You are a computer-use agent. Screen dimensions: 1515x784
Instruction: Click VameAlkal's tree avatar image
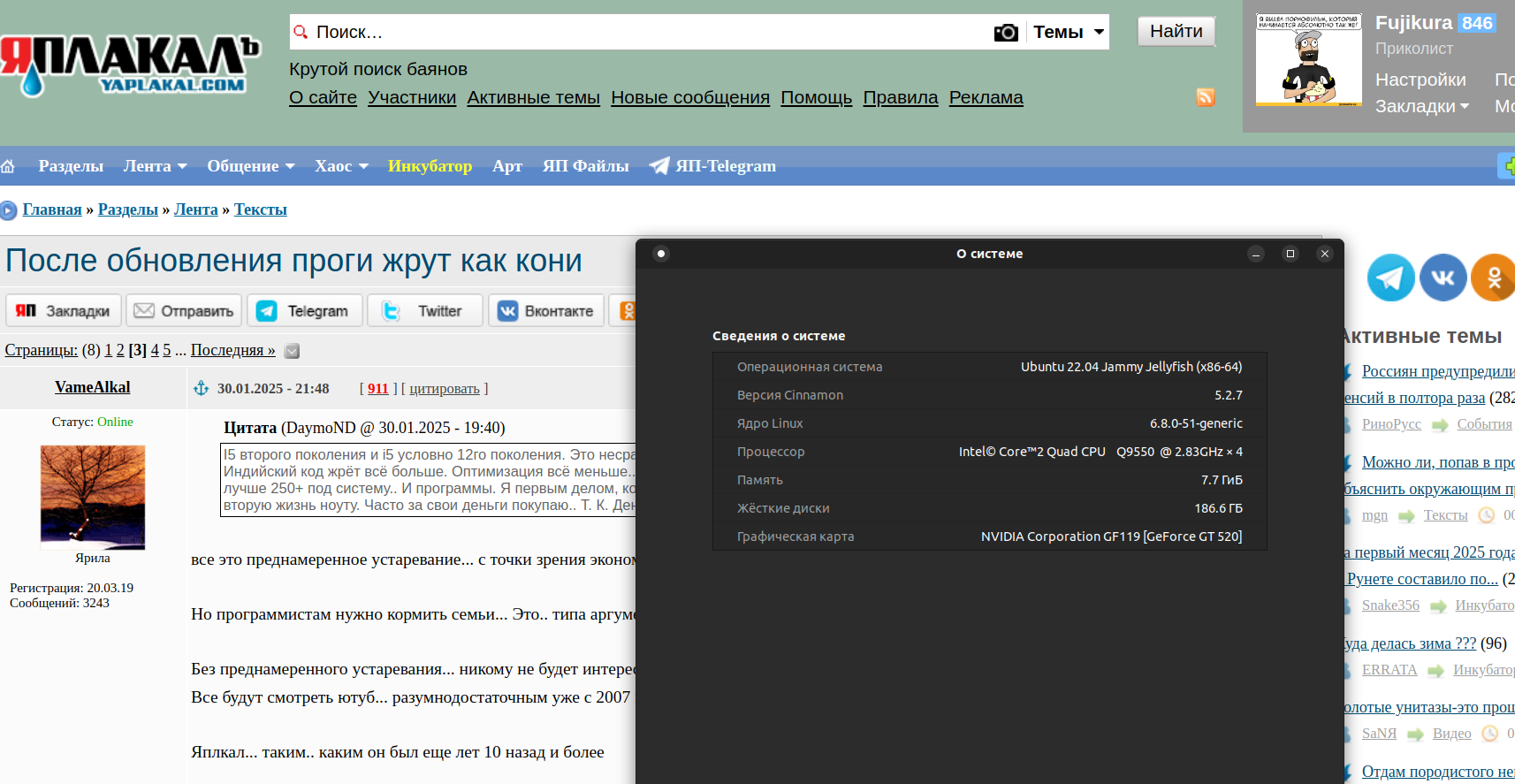pos(93,497)
